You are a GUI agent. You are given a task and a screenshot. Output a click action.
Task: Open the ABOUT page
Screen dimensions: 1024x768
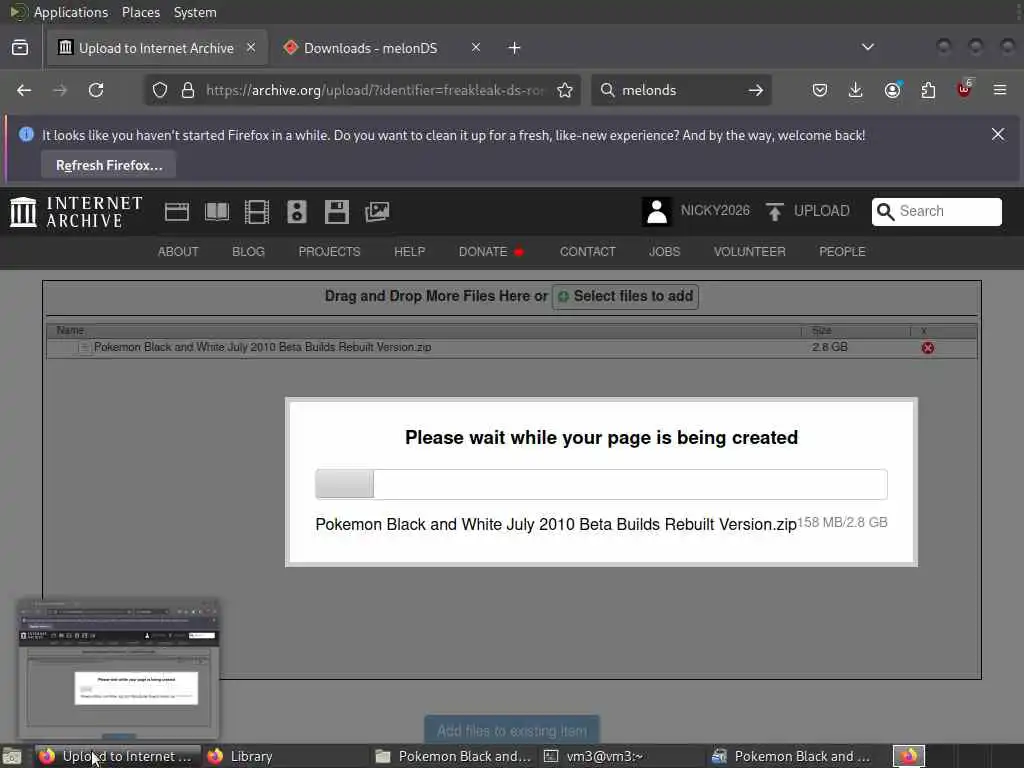click(178, 251)
